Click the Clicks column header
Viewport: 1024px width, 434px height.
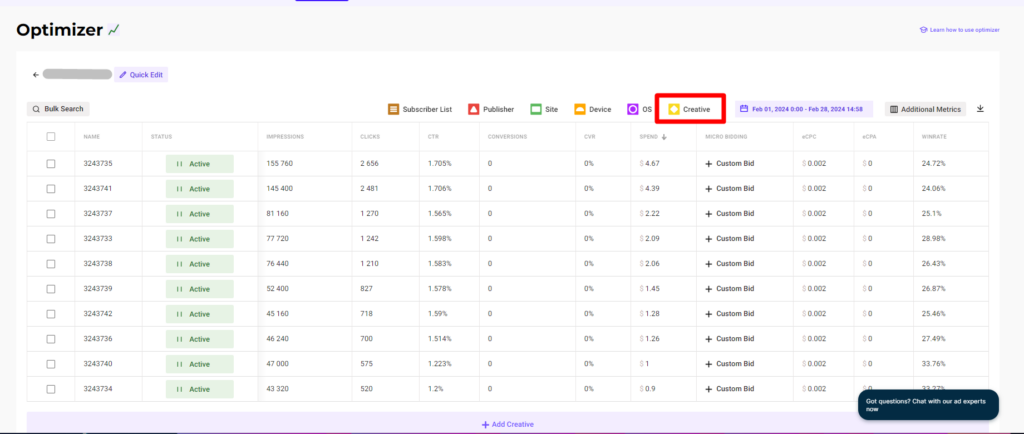(x=370, y=137)
